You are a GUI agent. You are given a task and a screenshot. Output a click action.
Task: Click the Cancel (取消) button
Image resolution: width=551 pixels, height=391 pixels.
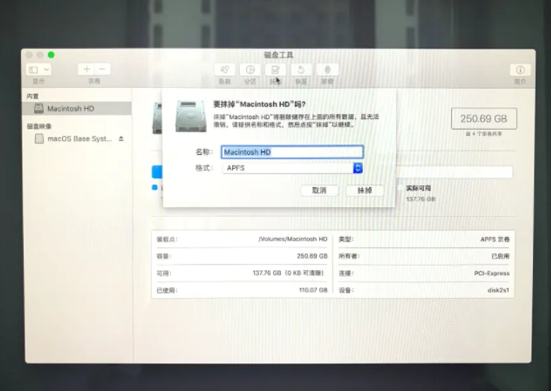click(319, 190)
